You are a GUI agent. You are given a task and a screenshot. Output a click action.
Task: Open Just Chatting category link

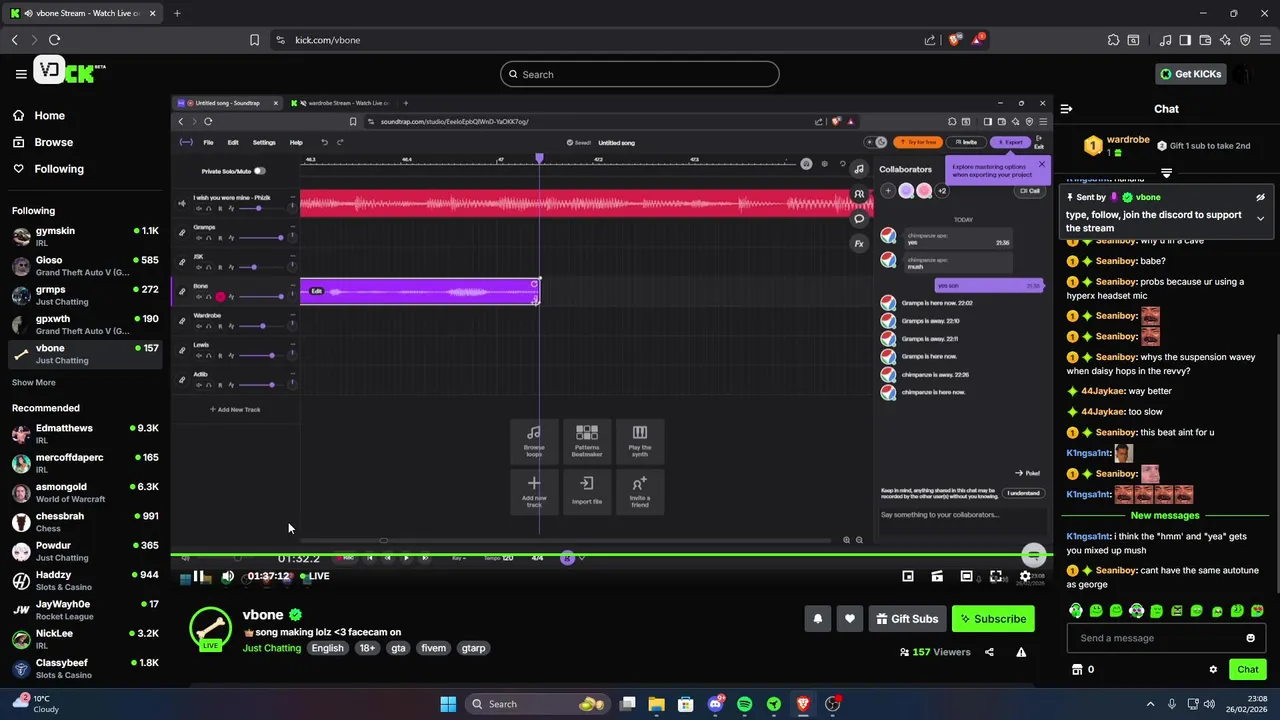[272, 648]
